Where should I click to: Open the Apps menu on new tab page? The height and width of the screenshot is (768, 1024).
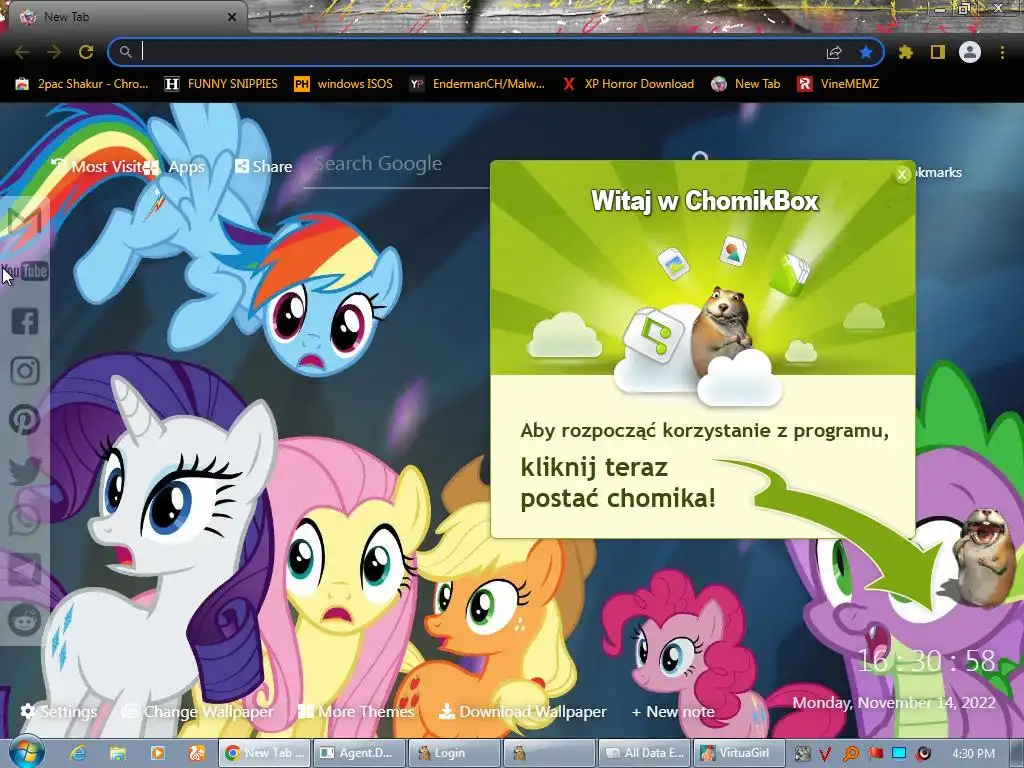coord(175,167)
